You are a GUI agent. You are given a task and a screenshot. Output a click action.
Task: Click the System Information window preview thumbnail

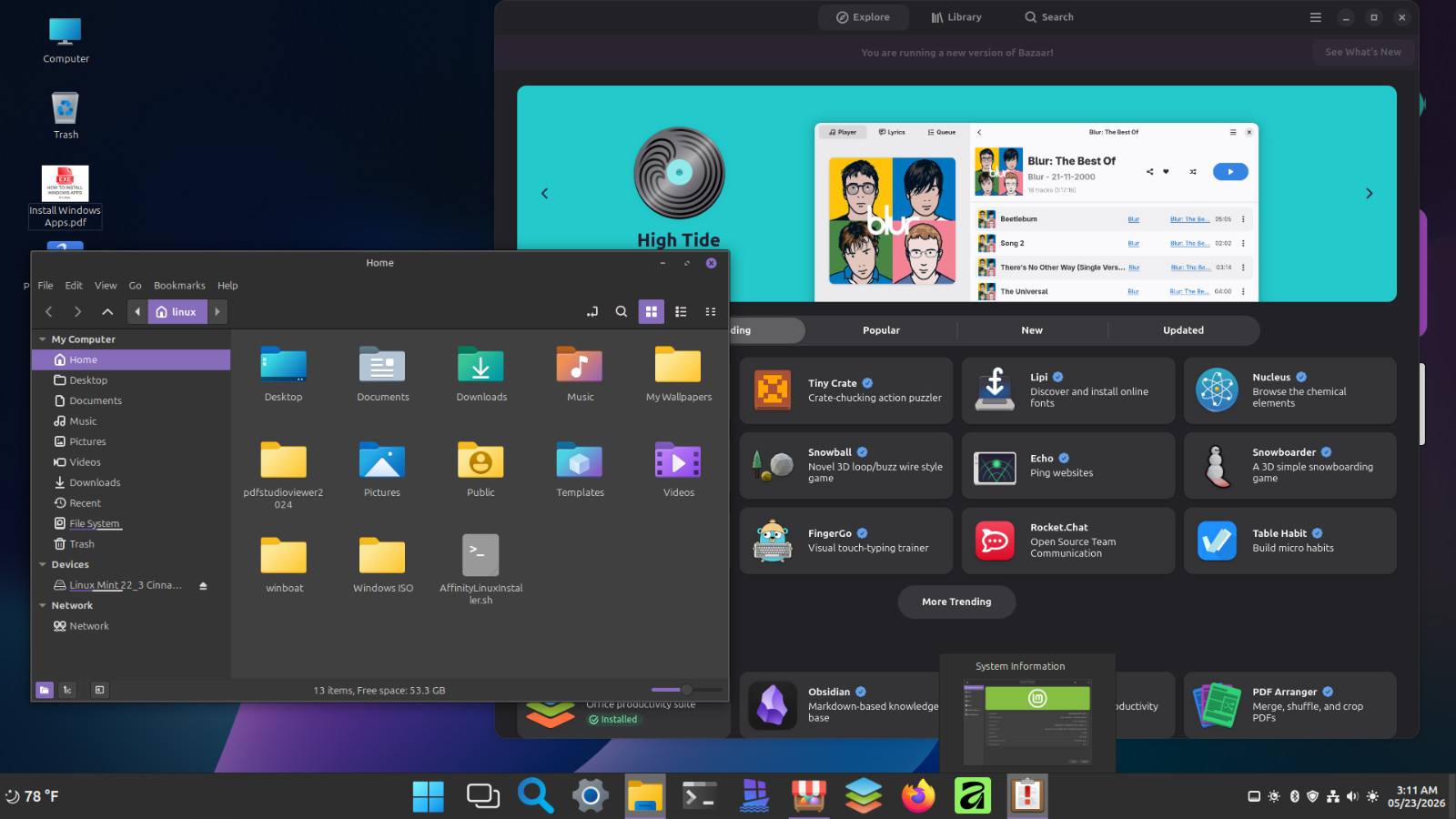coord(1026,723)
